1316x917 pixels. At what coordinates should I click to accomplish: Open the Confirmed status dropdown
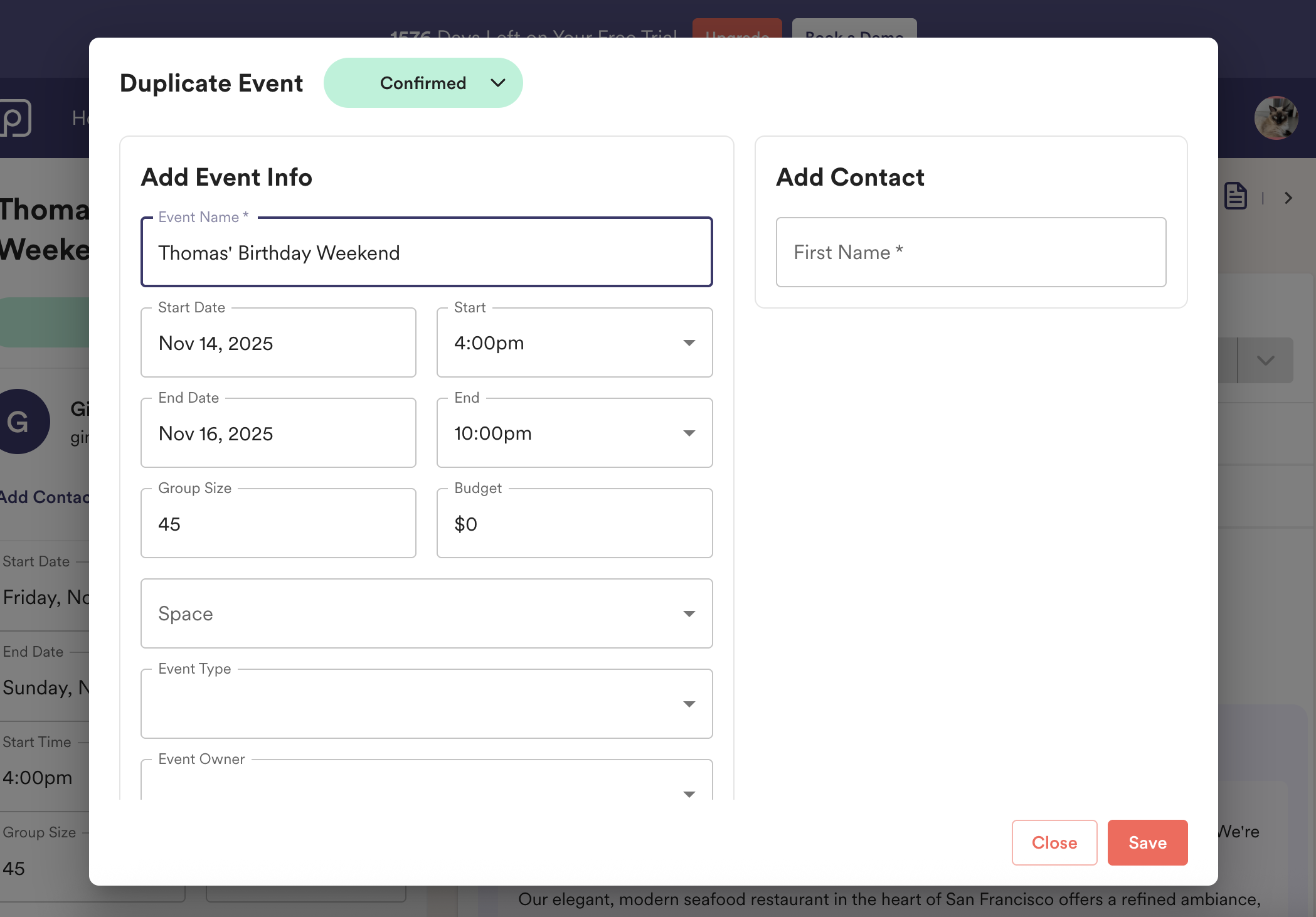coord(423,83)
